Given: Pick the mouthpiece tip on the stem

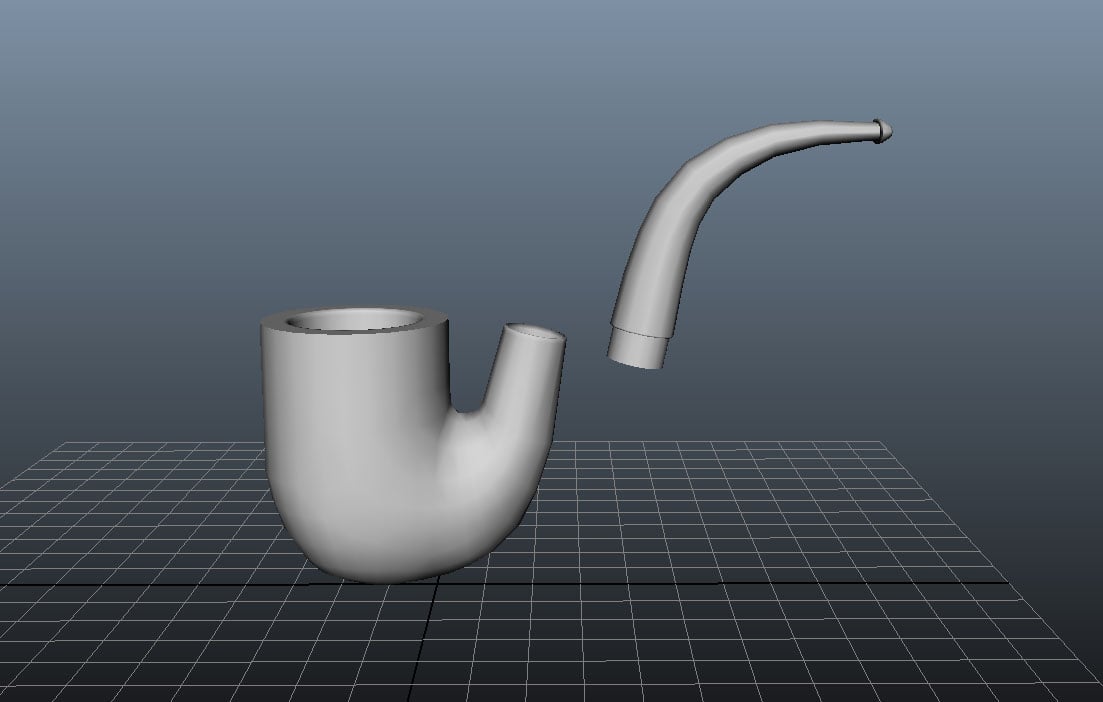Looking at the screenshot, I should point(883,131).
